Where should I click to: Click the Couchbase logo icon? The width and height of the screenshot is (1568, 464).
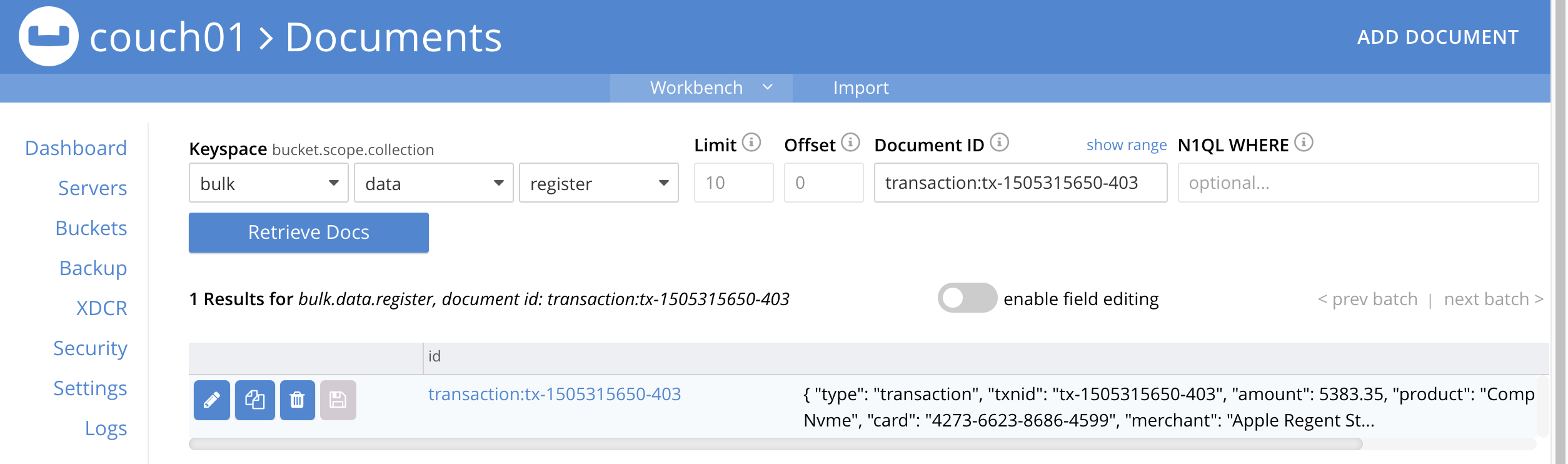[x=49, y=36]
